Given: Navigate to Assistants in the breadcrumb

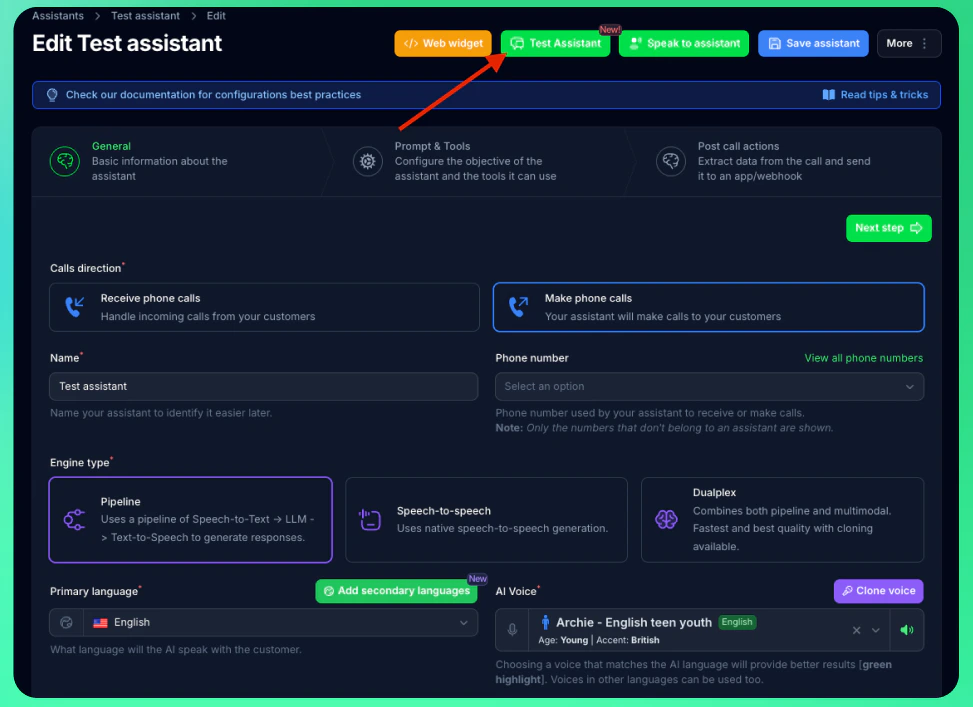Looking at the screenshot, I should [x=57, y=16].
